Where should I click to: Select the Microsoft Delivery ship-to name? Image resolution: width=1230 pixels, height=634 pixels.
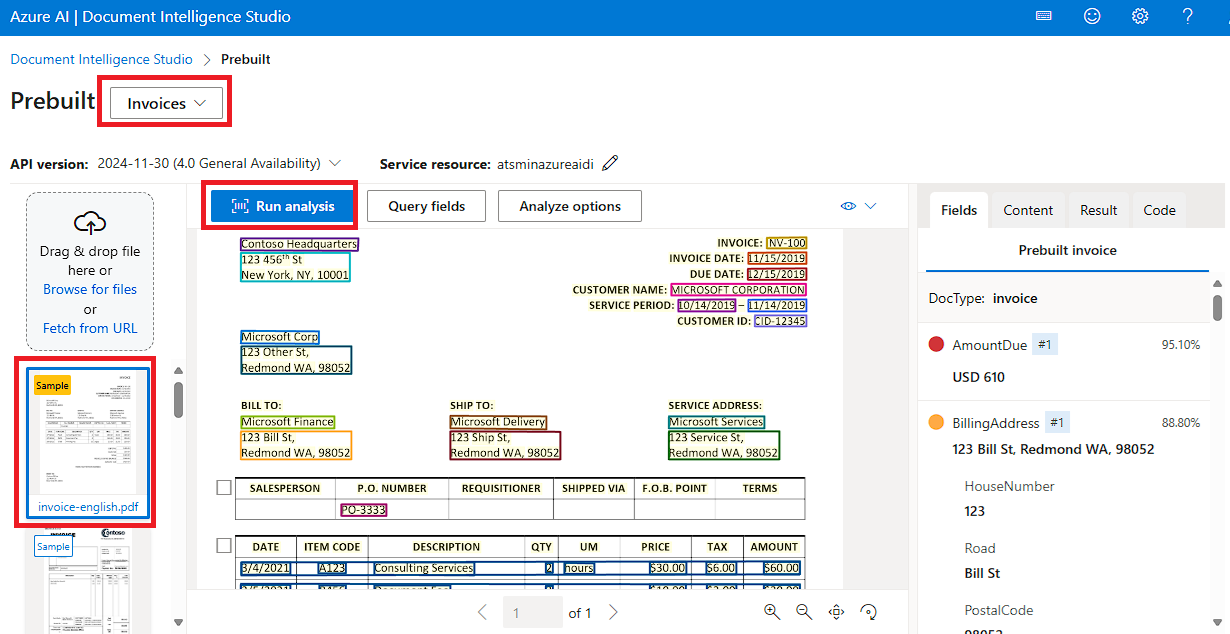(x=498, y=422)
